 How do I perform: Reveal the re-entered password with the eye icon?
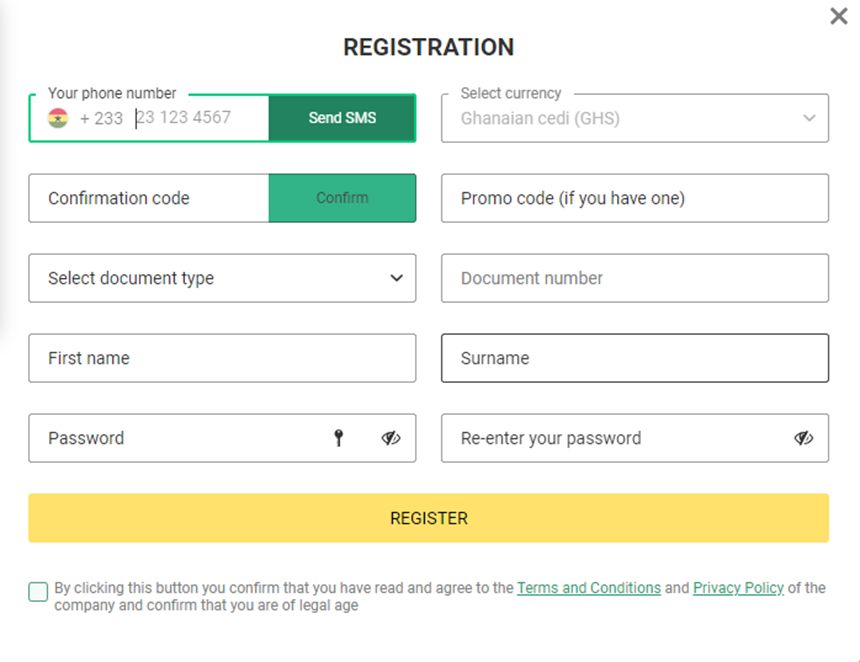[x=803, y=438]
